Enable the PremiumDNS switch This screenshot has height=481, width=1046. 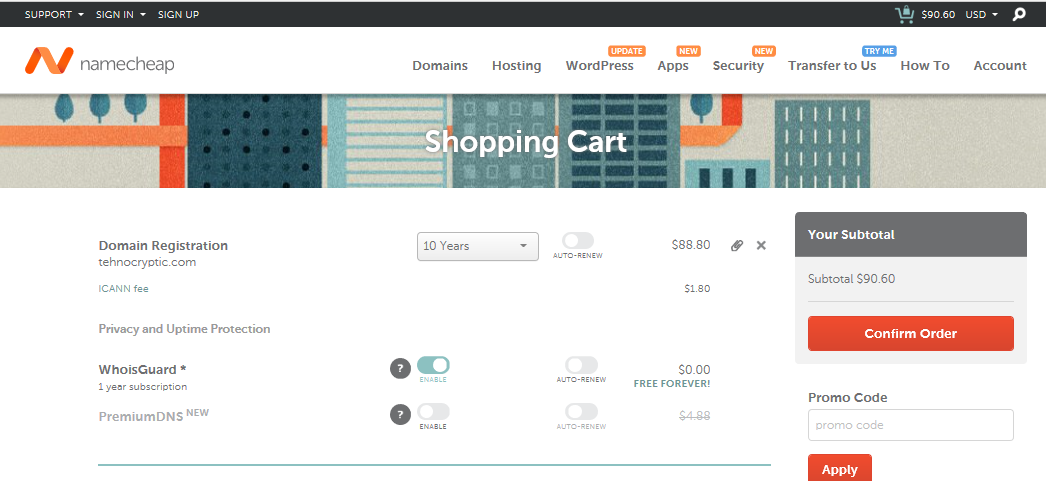coord(434,411)
